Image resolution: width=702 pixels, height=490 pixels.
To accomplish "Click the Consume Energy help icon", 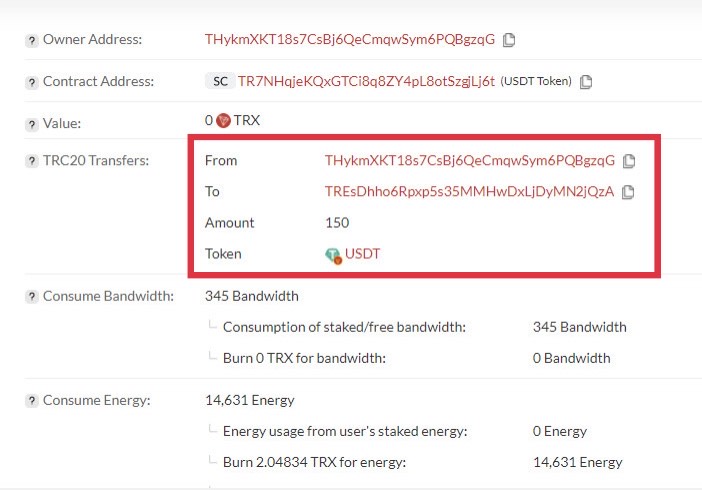I will [31, 400].
